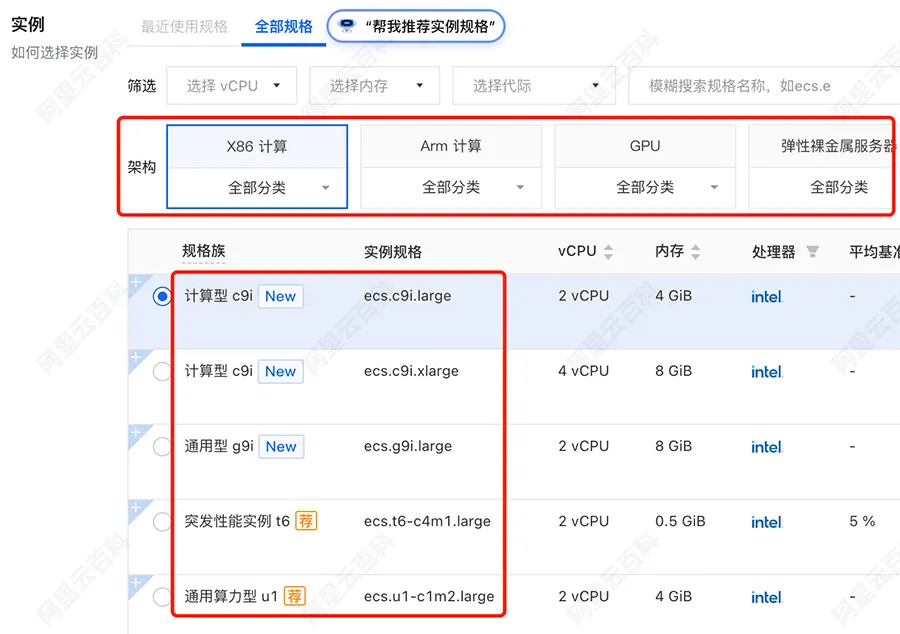Screen dimensions: 900x634
Task: Open 如何选择实例 help link
Action: [x=55, y=53]
